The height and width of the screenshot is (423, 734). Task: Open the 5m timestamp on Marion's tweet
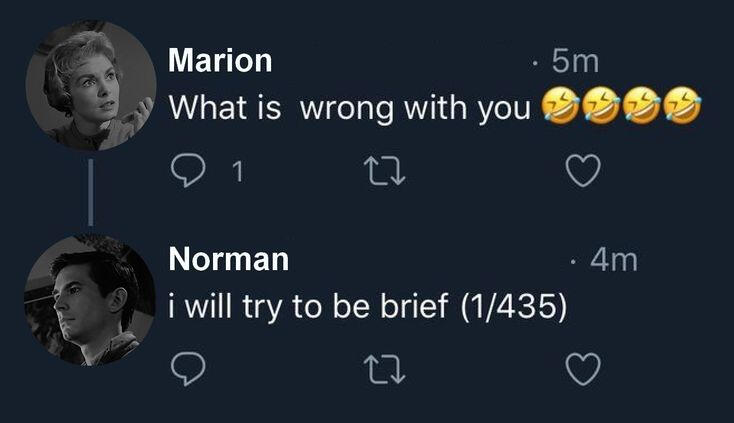[575, 61]
